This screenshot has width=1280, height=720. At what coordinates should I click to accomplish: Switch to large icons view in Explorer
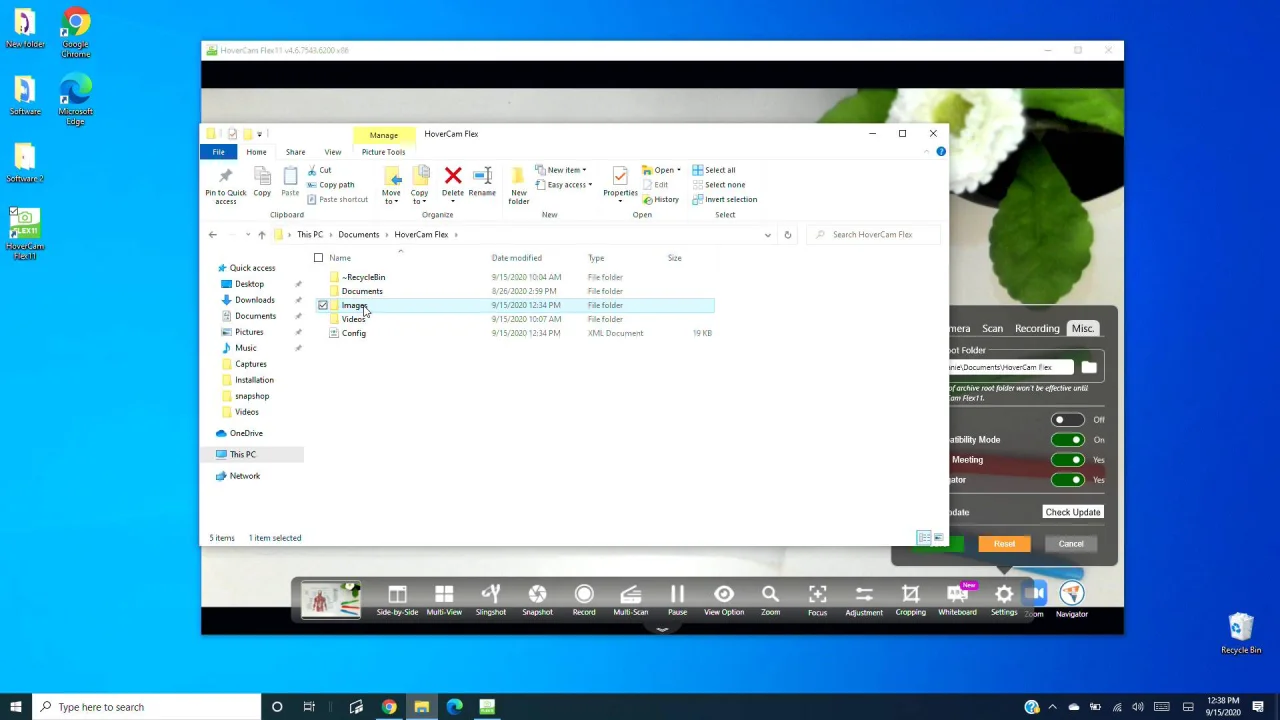pos(938,538)
